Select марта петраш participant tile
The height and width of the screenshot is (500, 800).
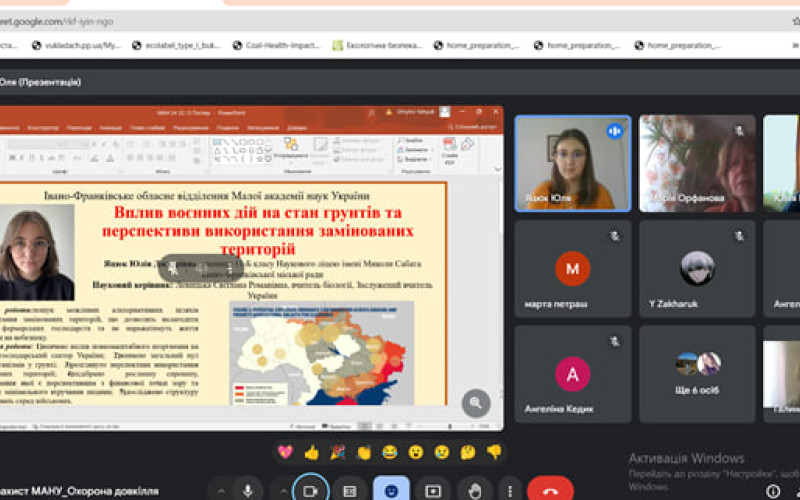573,268
